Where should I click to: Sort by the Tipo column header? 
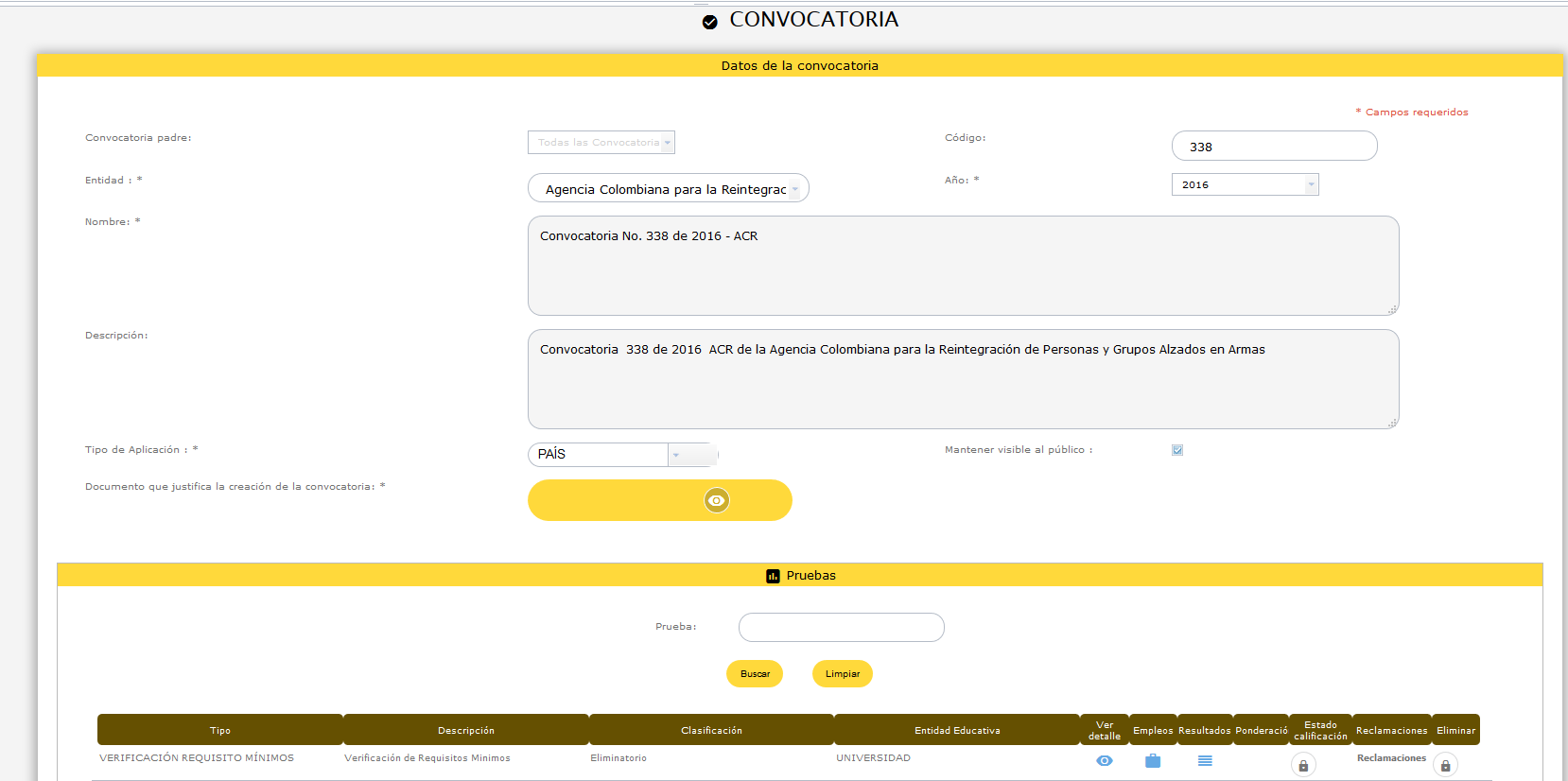click(220, 730)
